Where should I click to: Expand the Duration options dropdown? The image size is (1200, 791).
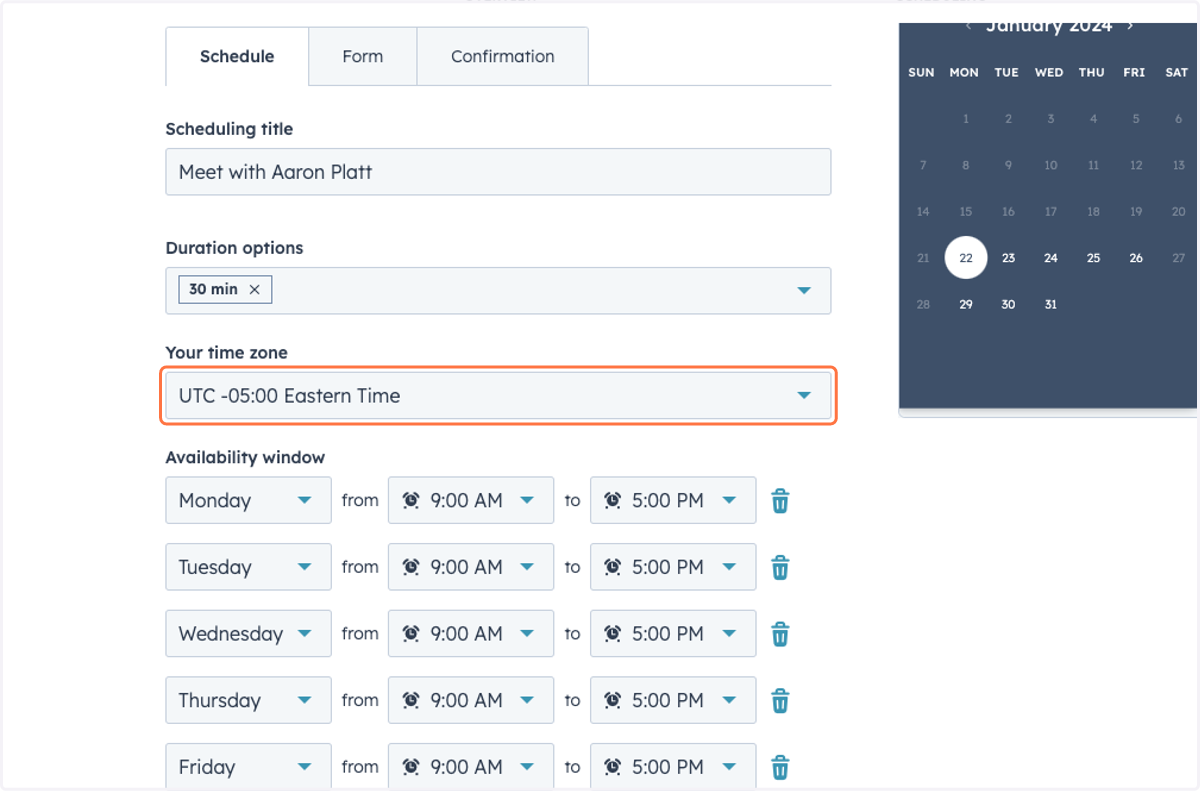pos(498,290)
